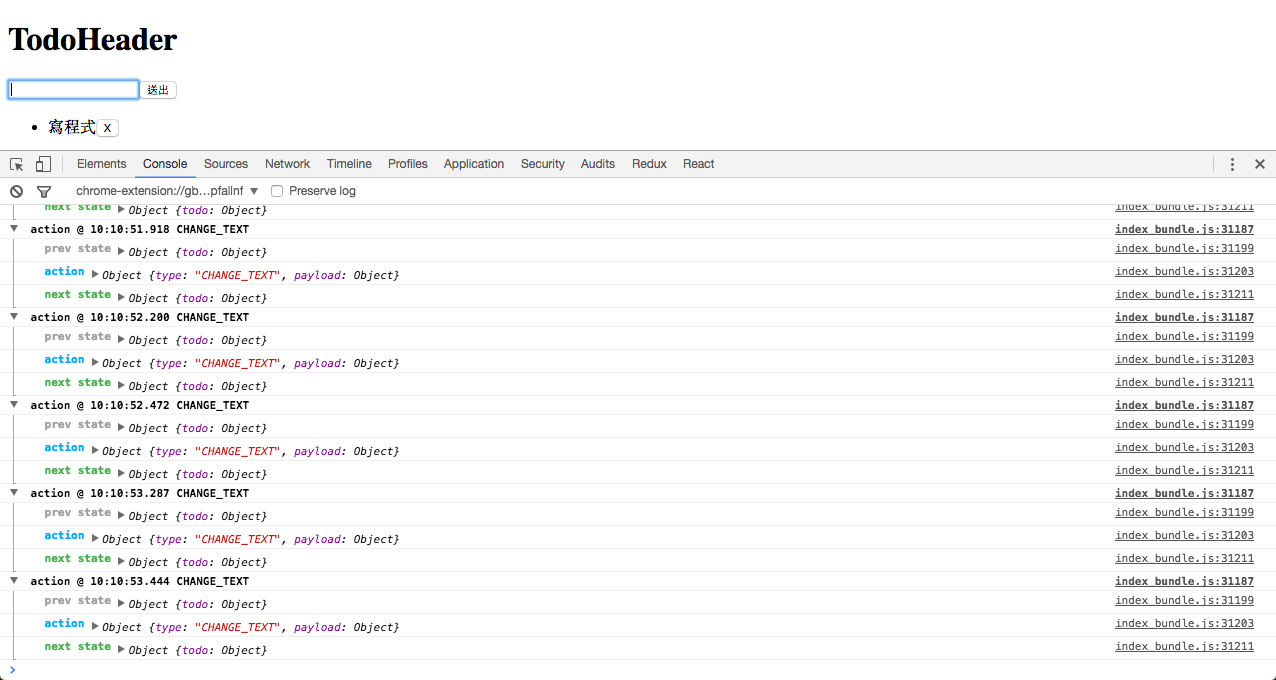Enable the Preserve log checkbox
The height and width of the screenshot is (680, 1276).
(278, 191)
